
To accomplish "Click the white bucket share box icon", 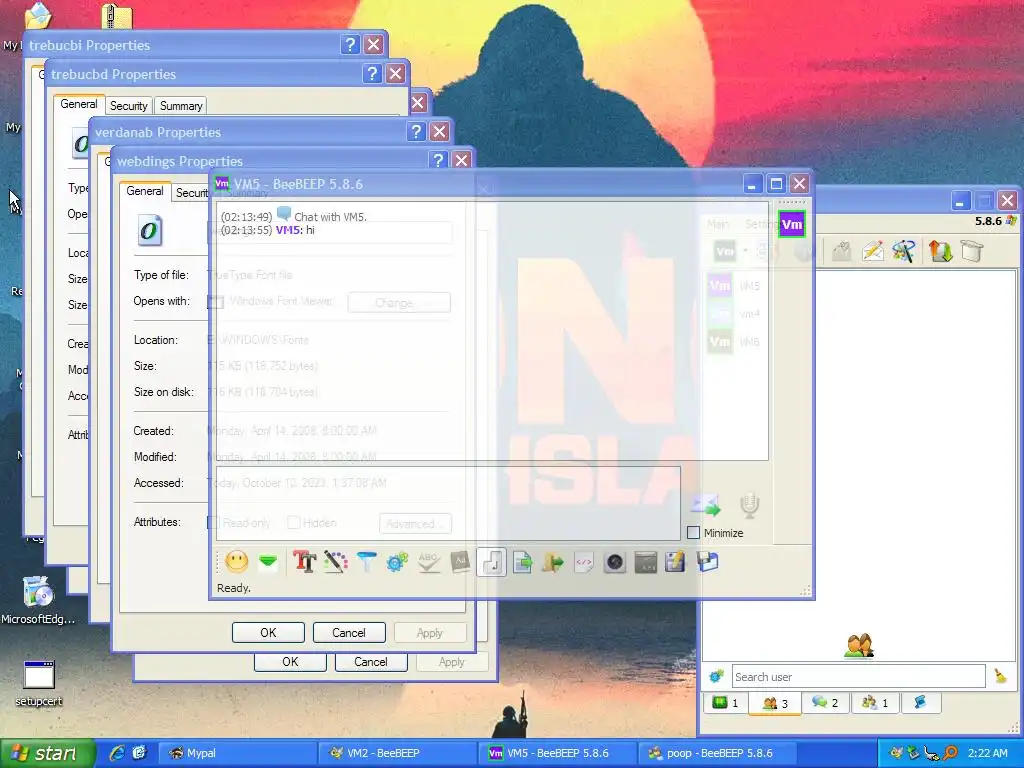I will pyautogui.click(x=972, y=251).
